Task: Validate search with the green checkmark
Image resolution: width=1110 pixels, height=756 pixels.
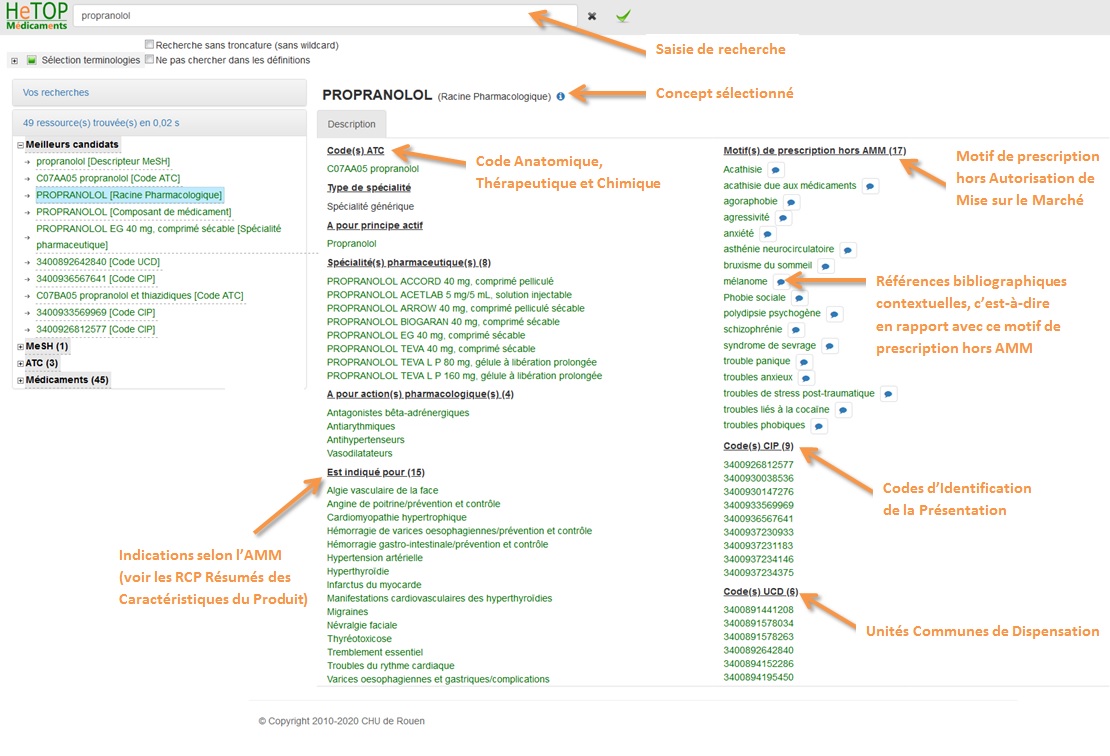Action: coord(623,16)
